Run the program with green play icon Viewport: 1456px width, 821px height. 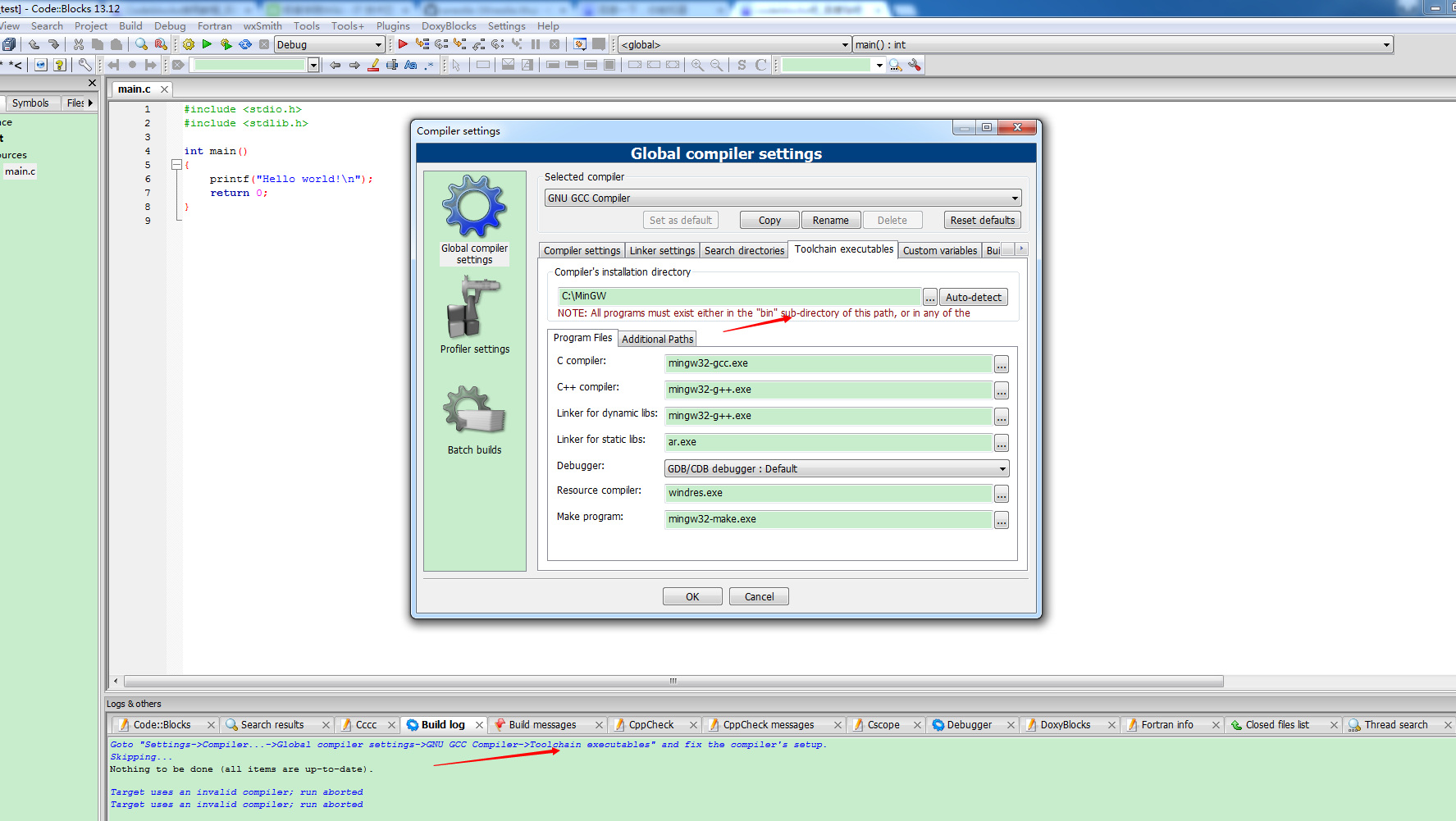tap(207, 44)
